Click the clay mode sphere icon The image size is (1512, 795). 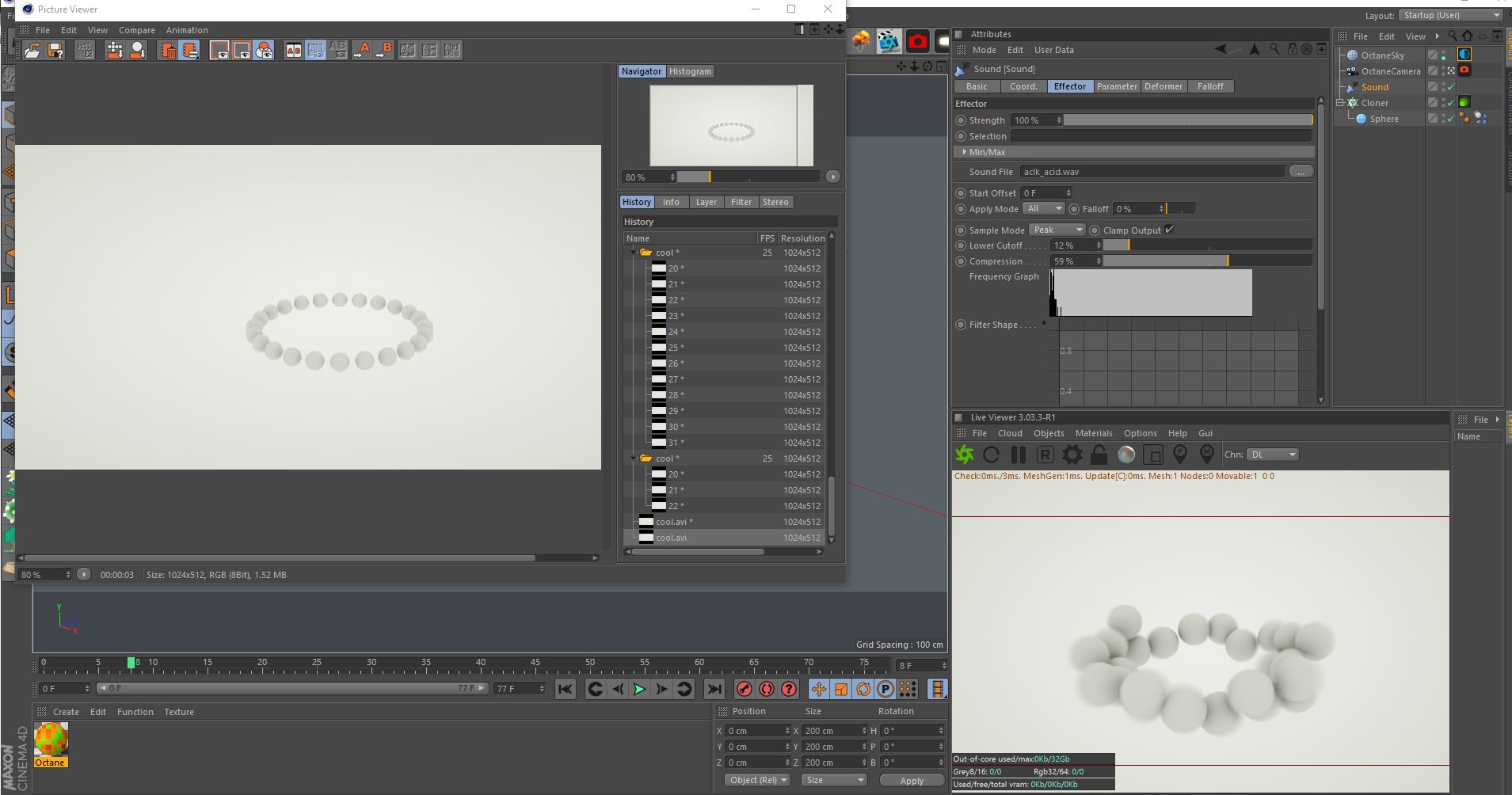tap(1125, 455)
